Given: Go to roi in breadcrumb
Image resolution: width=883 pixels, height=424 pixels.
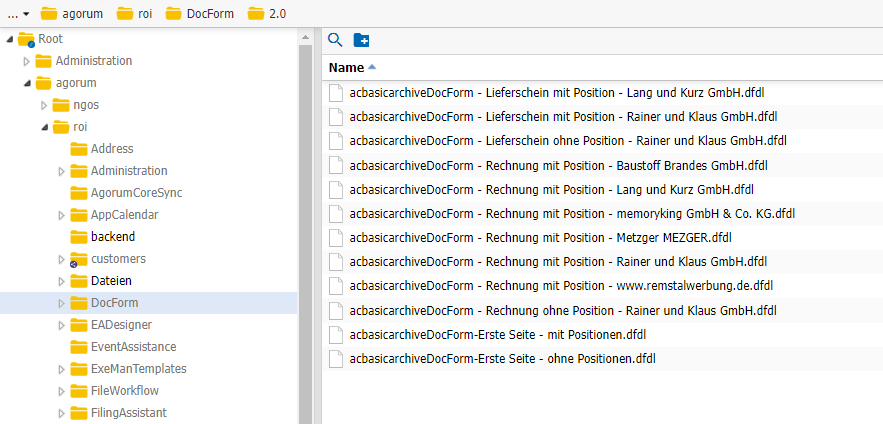Looking at the screenshot, I should pos(135,14).
